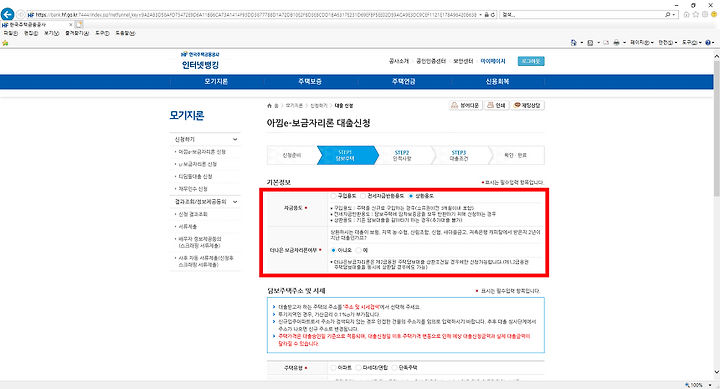Open a new browser tab
720x389 pixels.
tap(79, 24)
